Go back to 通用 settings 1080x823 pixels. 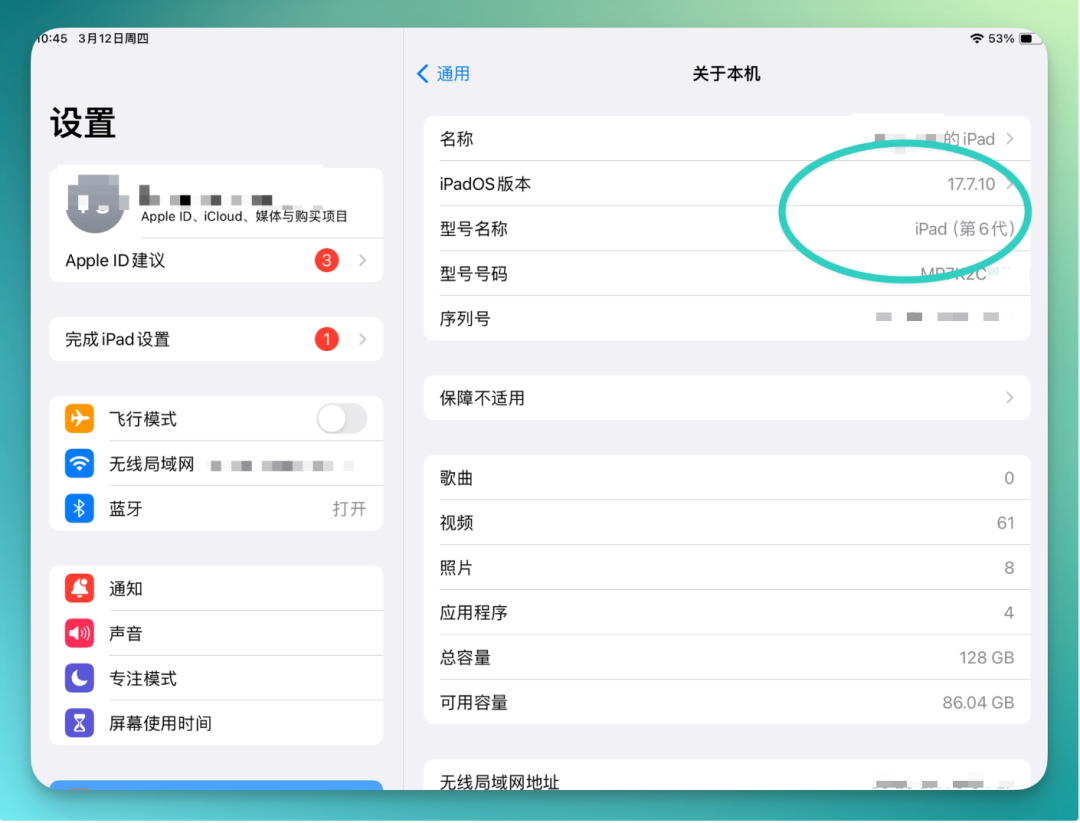(444, 74)
